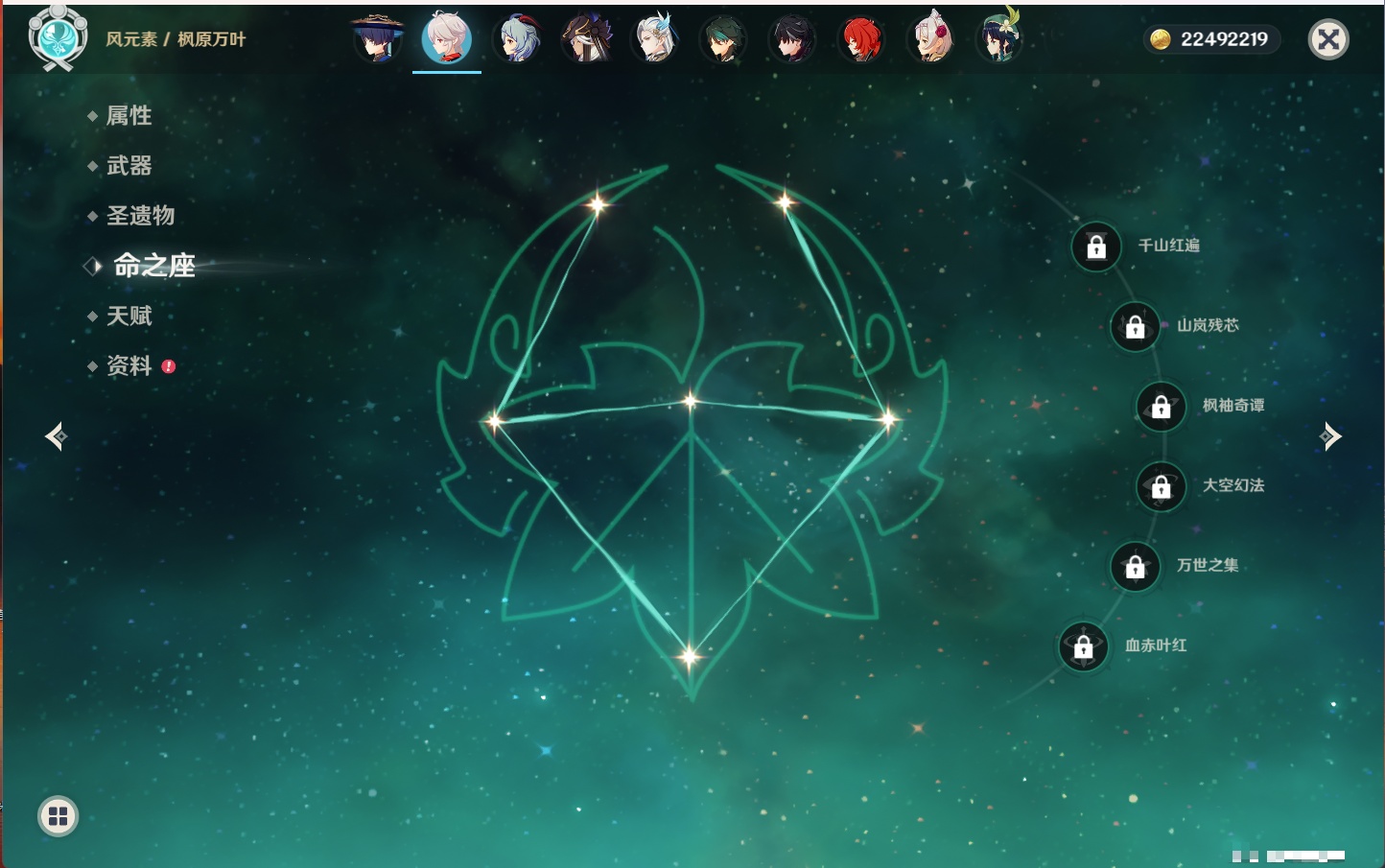
Task: Select the avatar with the rose hair ornament
Action: point(930,39)
